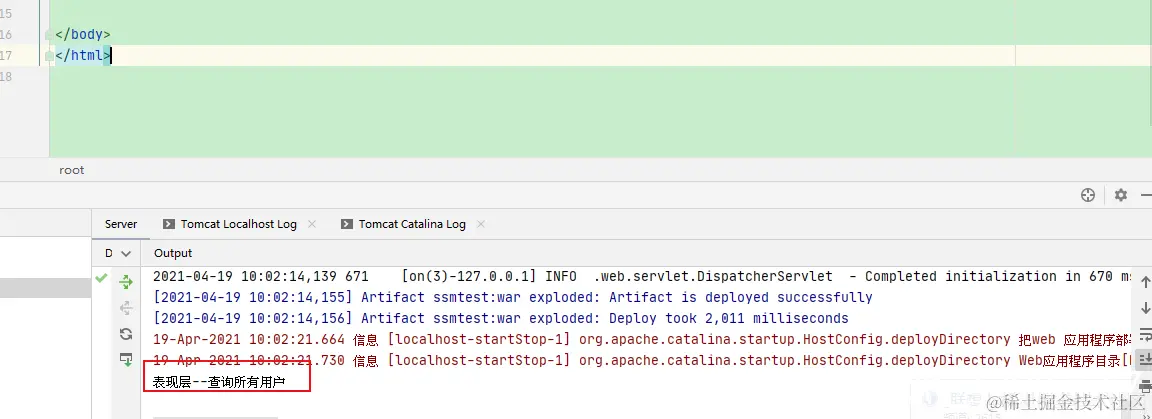1152x419 pixels.
Task: Click the '表现层--查询所有用户' output line
Action: (x=219, y=382)
